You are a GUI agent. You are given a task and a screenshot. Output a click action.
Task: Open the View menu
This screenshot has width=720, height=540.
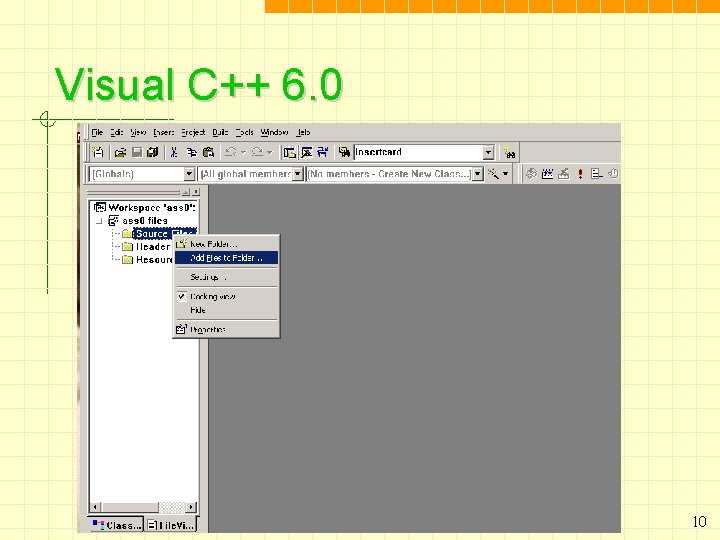click(138, 132)
